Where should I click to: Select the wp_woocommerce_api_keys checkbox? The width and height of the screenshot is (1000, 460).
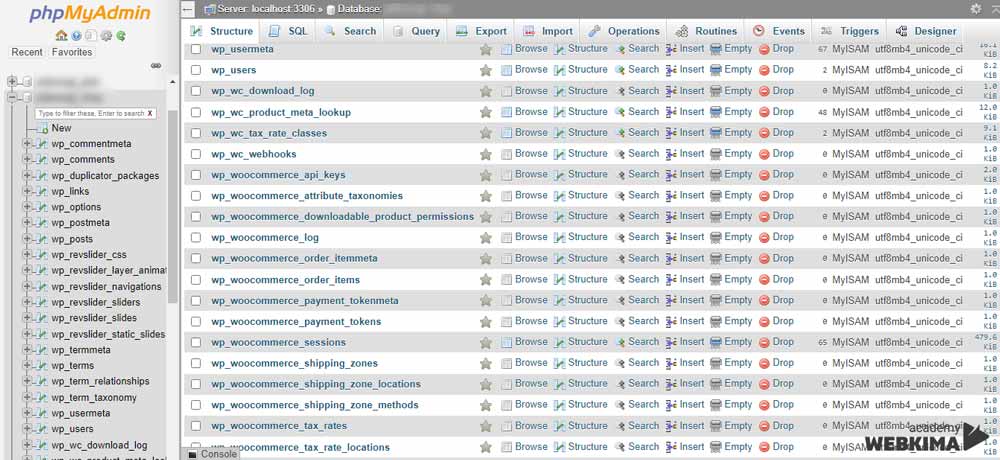[196, 175]
